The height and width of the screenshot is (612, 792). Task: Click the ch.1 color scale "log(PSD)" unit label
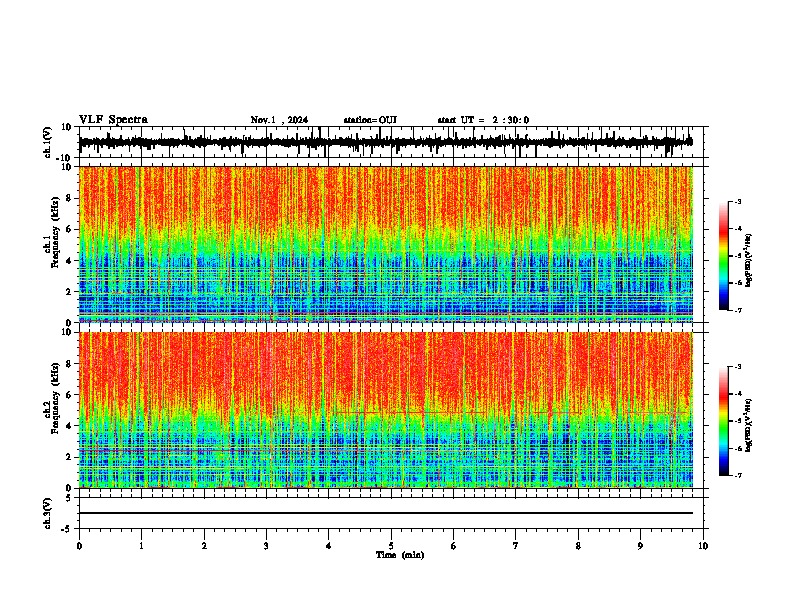(x=749, y=260)
